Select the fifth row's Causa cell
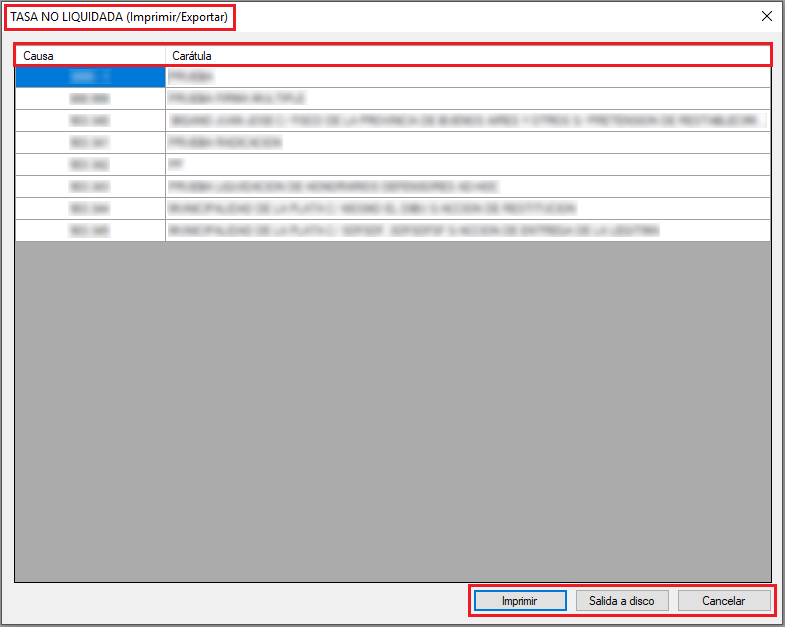 tap(89, 164)
